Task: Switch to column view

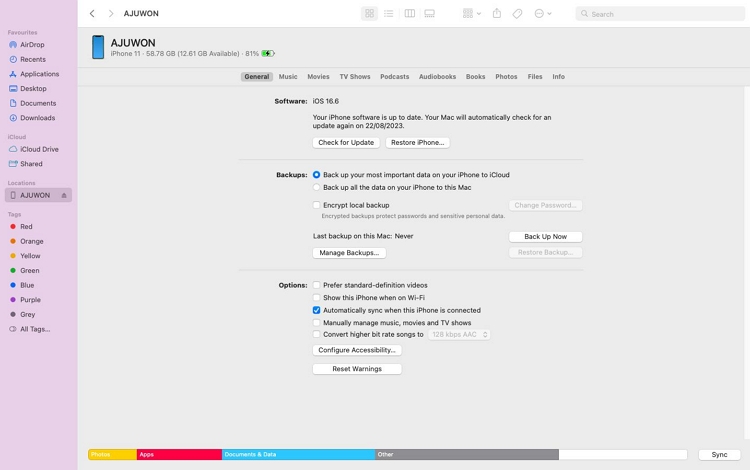Action: coord(409,13)
